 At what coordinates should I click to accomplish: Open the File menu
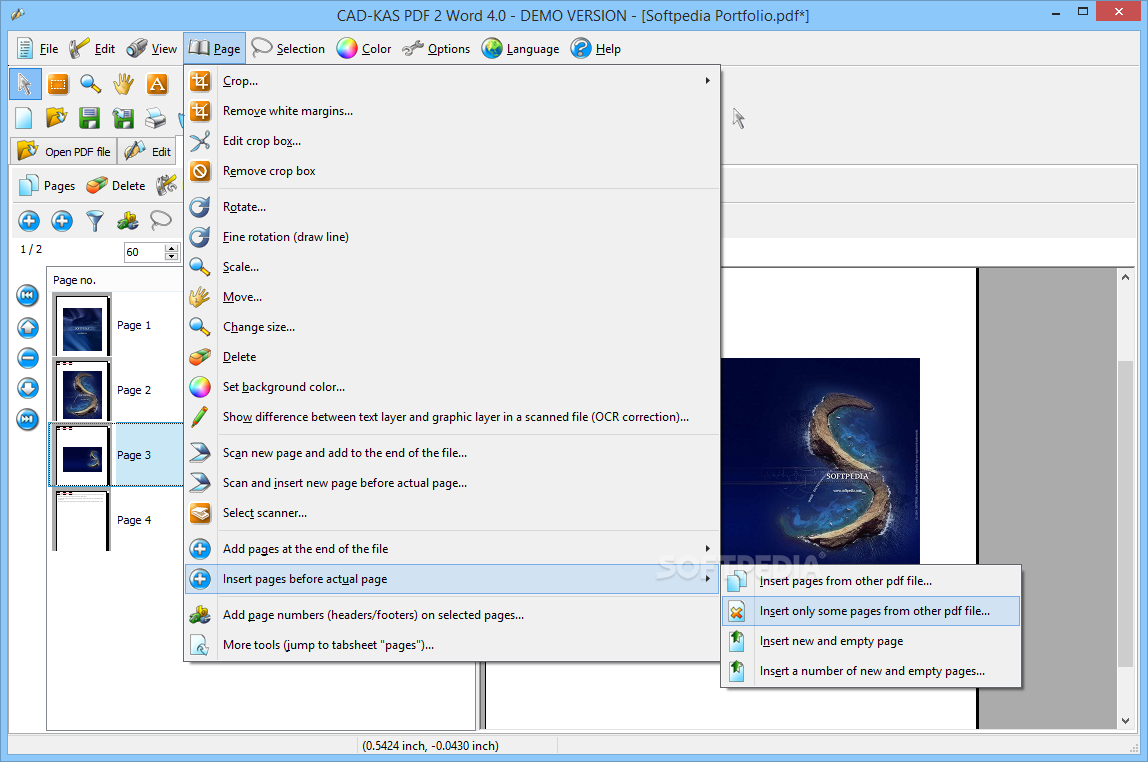point(38,49)
